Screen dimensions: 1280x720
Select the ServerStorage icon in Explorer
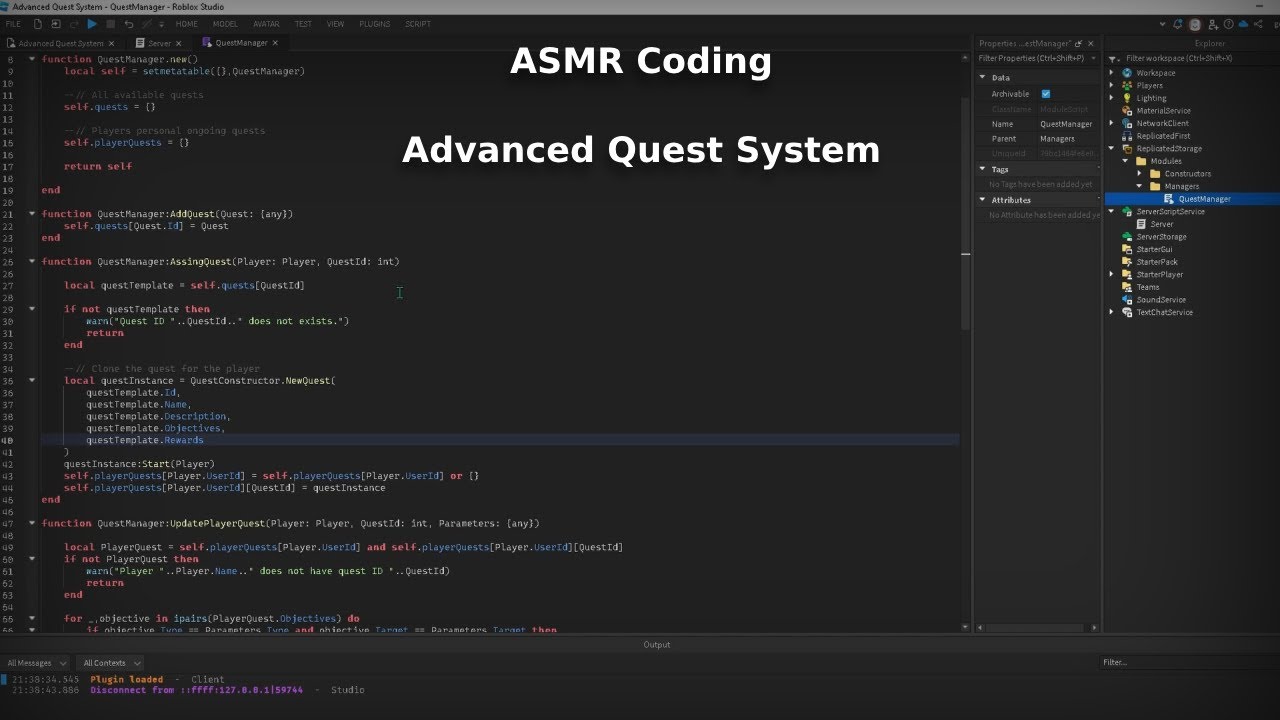[x=1127, y=237]
